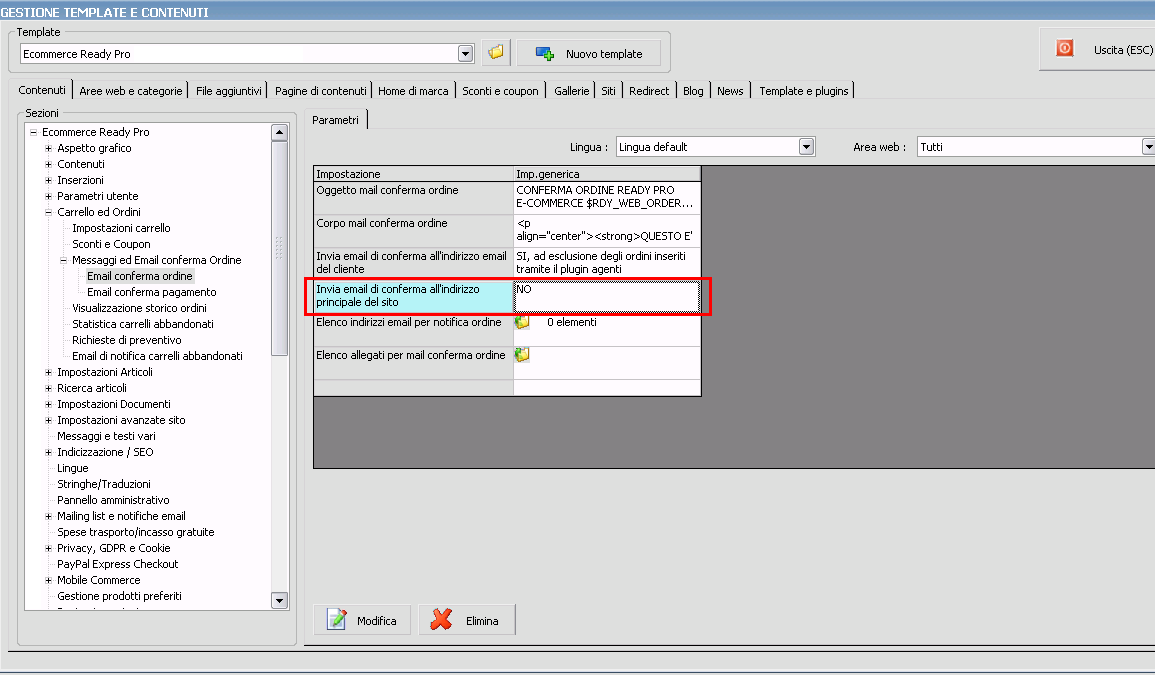
Task: Collapse the Ecommerce Ready Pro root node
Action: point(33,133)
